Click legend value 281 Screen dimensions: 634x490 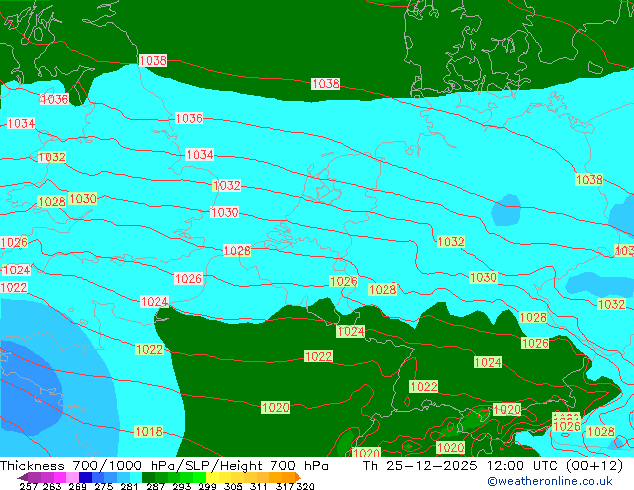pos(129,486)
